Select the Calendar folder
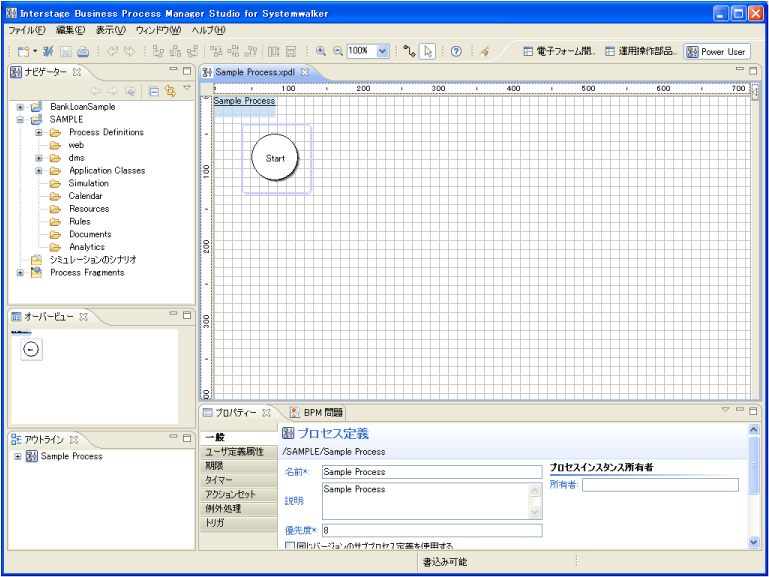Viewport: 769px width, 577px height. coord(85,196)
